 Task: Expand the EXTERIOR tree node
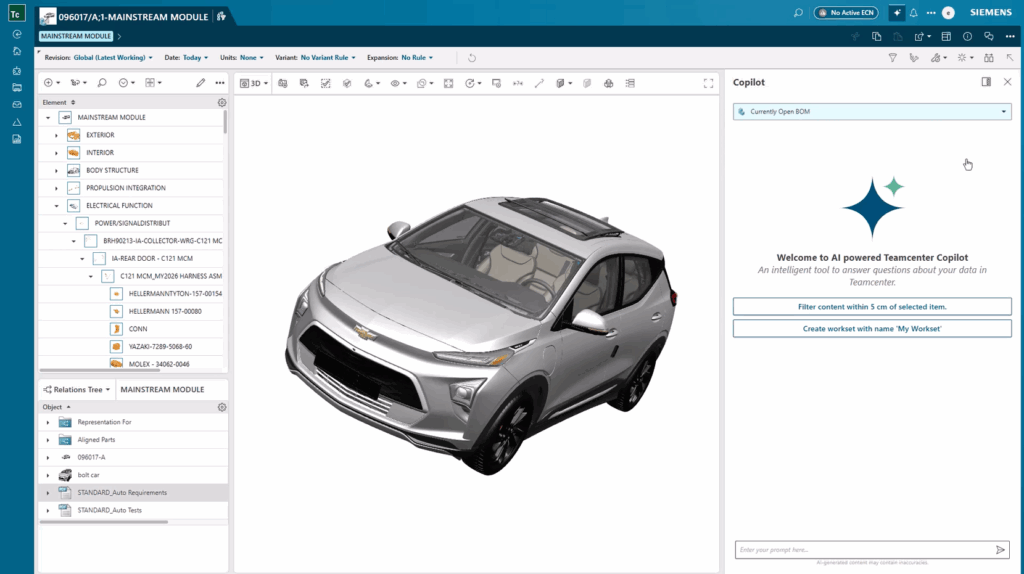57,135
